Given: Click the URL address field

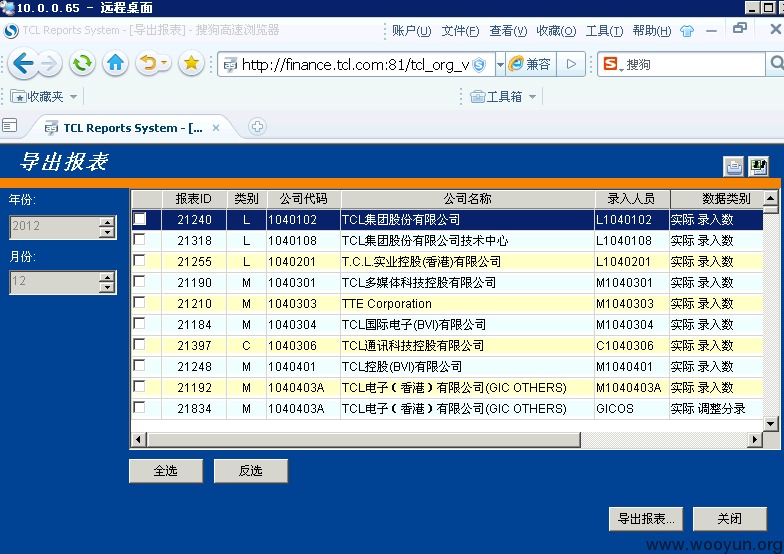Looking at the screenshot, I should (x=355, y=64).
